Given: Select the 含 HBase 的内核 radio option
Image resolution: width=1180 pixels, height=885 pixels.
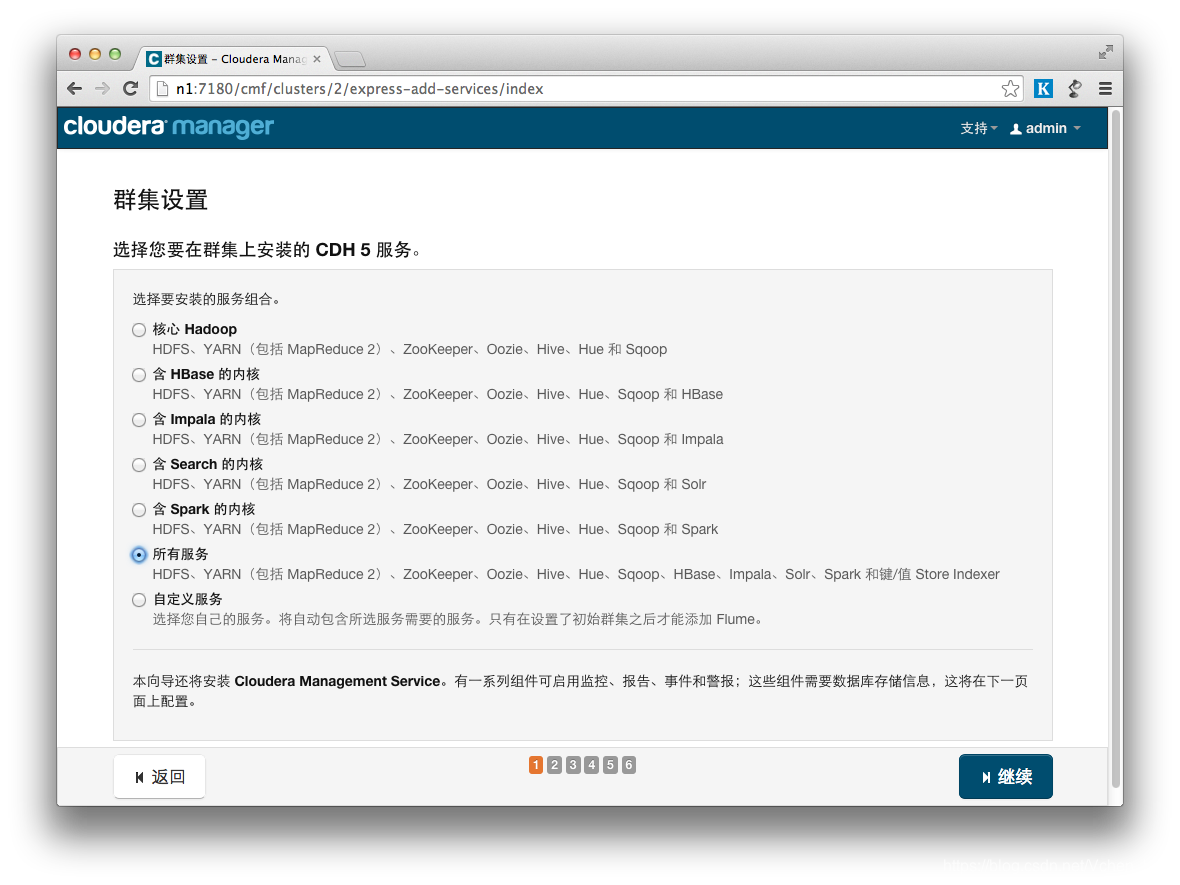Looking at the screenshot, I should pyautogui.click(x=138, y=375).
